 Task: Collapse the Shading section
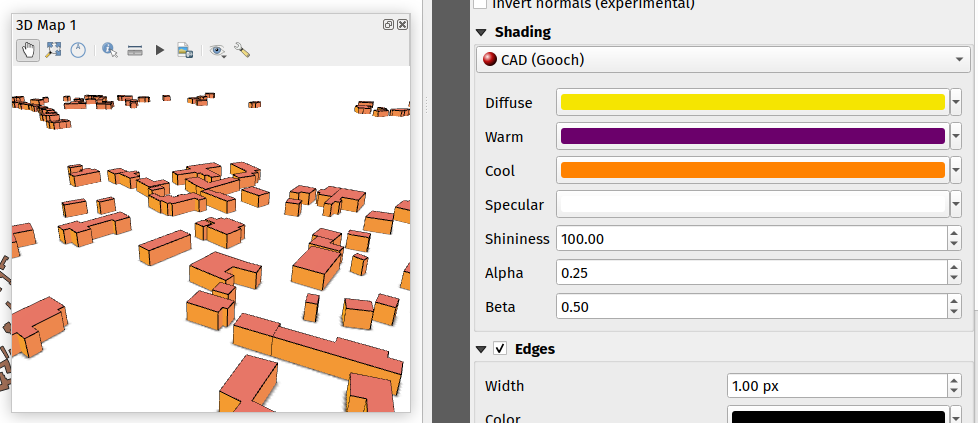tap(482, 32)
